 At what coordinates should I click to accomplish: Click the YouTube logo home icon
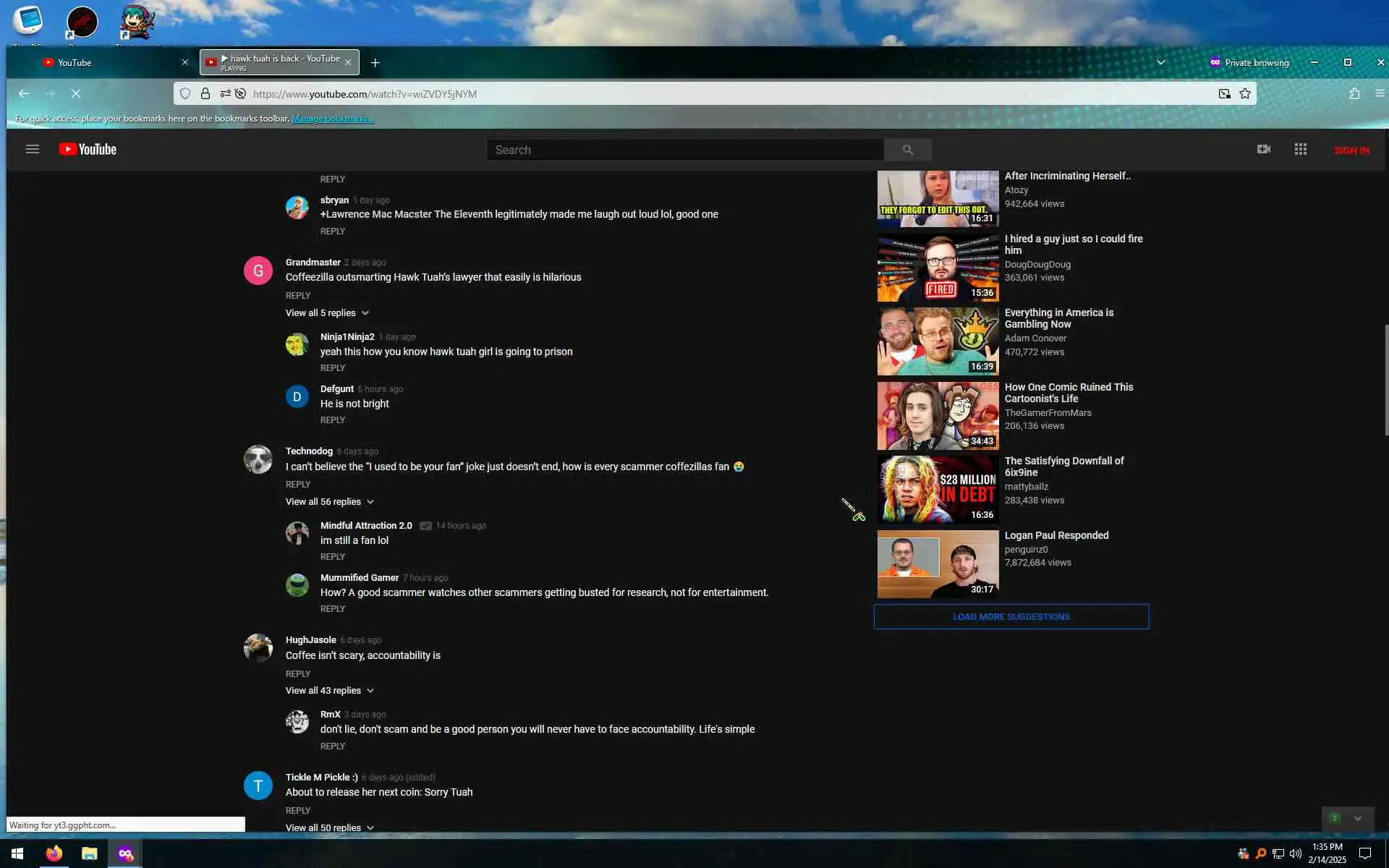[x=88, y=149]
